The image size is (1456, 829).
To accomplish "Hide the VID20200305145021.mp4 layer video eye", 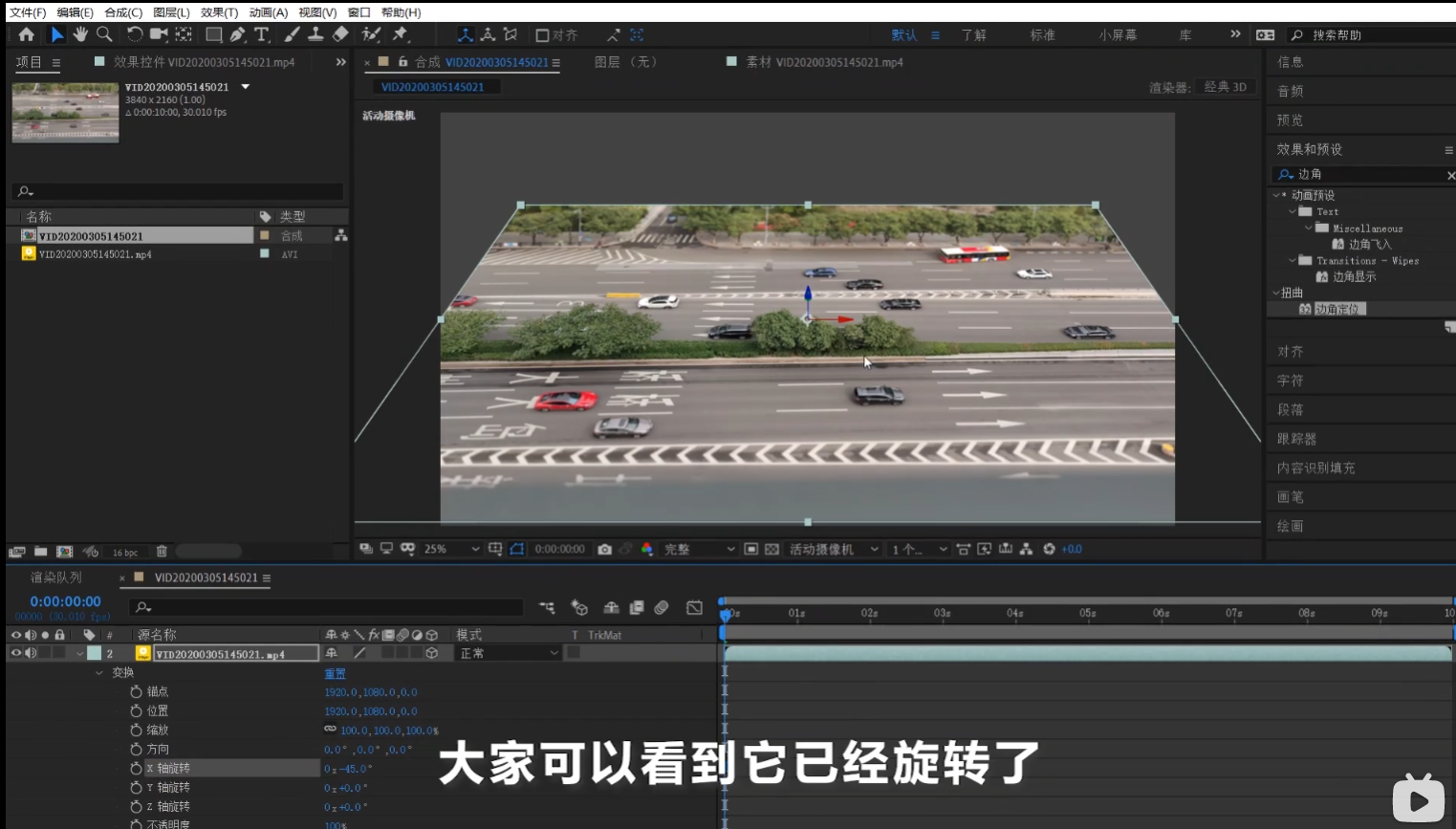I will point(15,653).
